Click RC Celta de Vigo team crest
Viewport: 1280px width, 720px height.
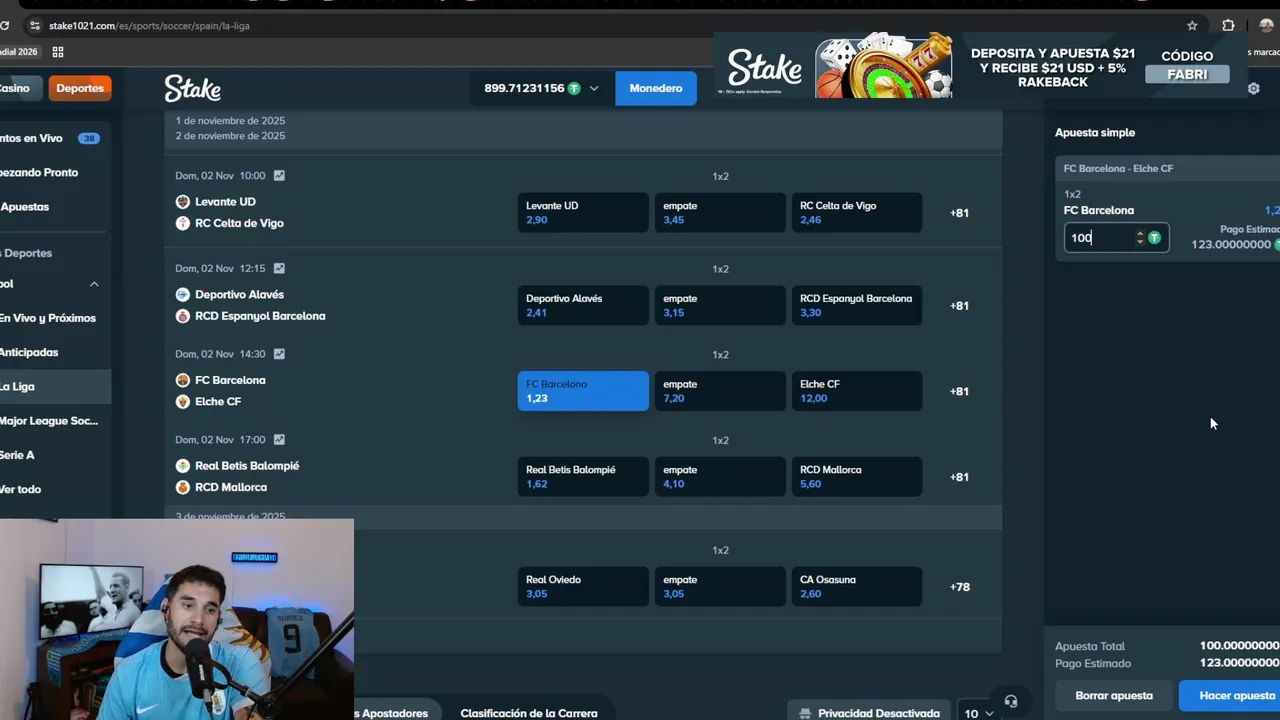[x=182, y=223]
